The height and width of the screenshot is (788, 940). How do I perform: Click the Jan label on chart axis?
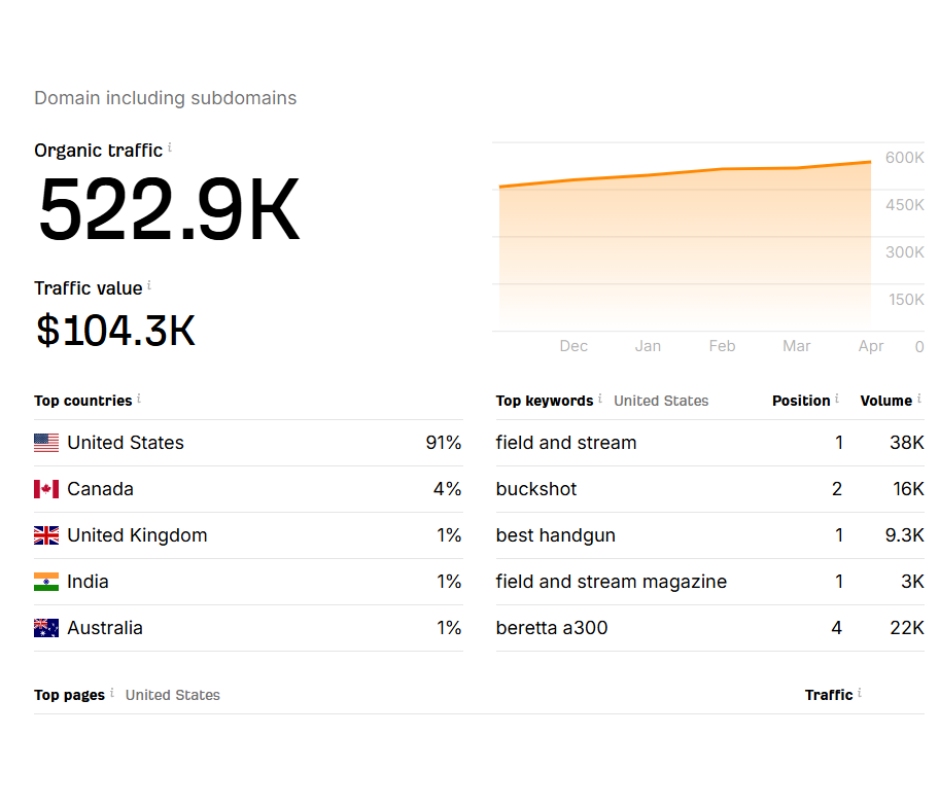[x=647, y=346]
